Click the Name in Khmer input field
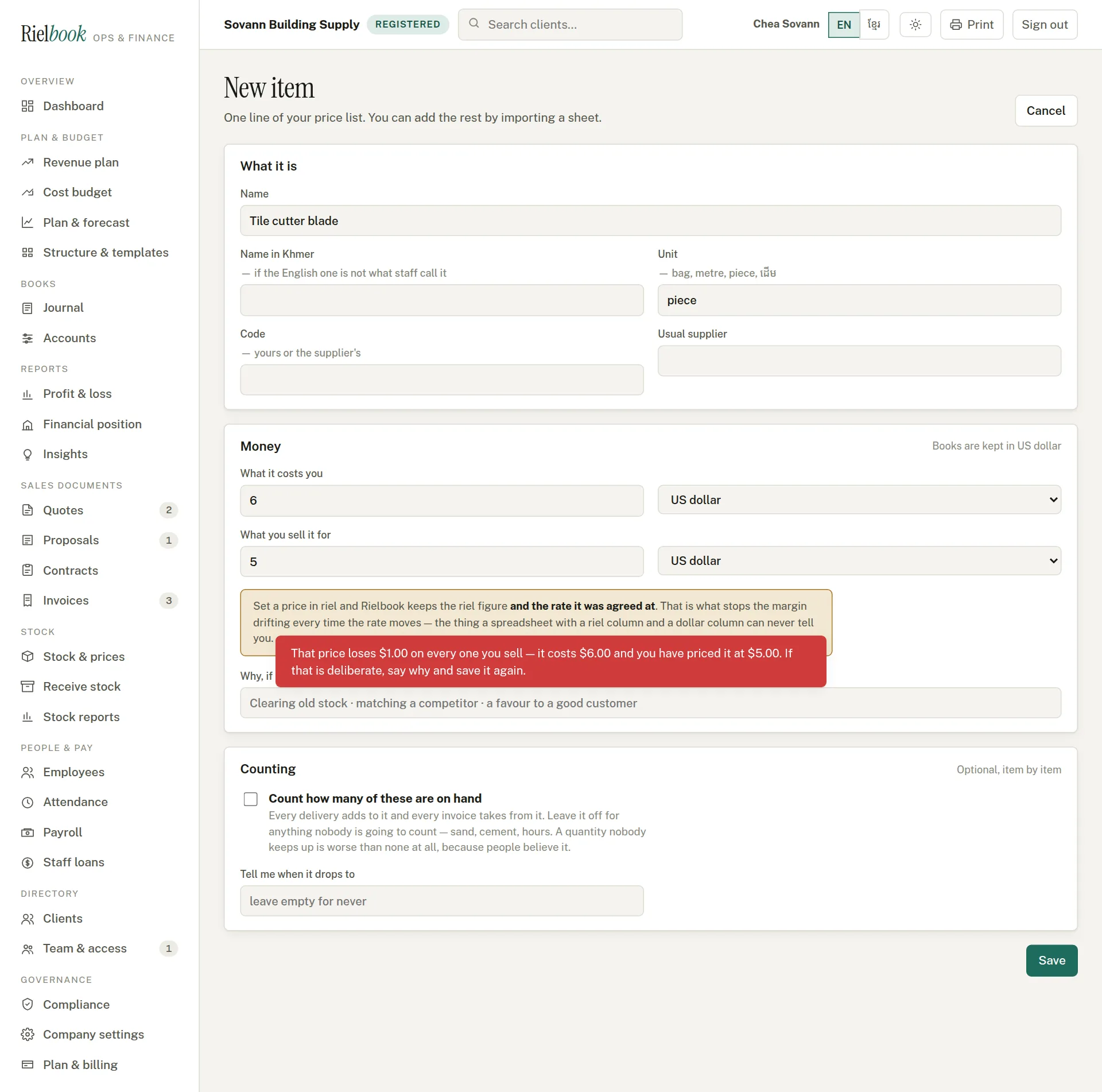 point(442,300)
